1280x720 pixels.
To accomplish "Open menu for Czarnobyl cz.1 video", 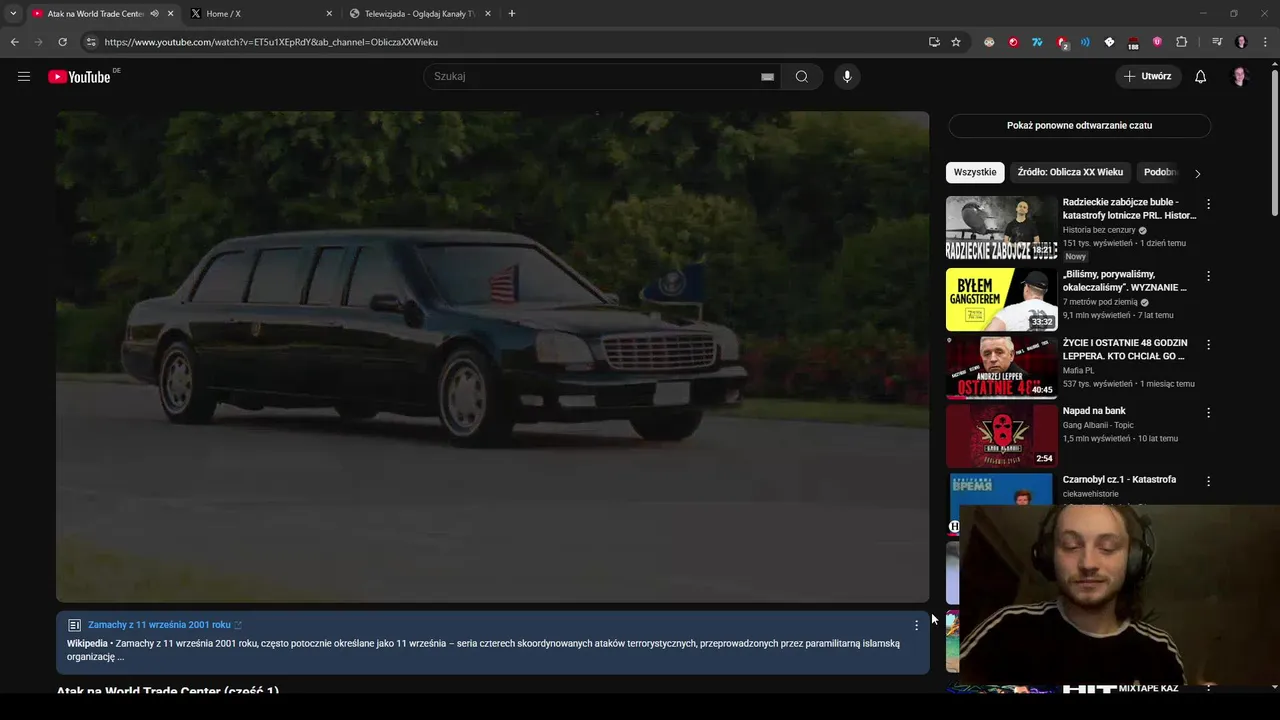I will coord(1208,481).
